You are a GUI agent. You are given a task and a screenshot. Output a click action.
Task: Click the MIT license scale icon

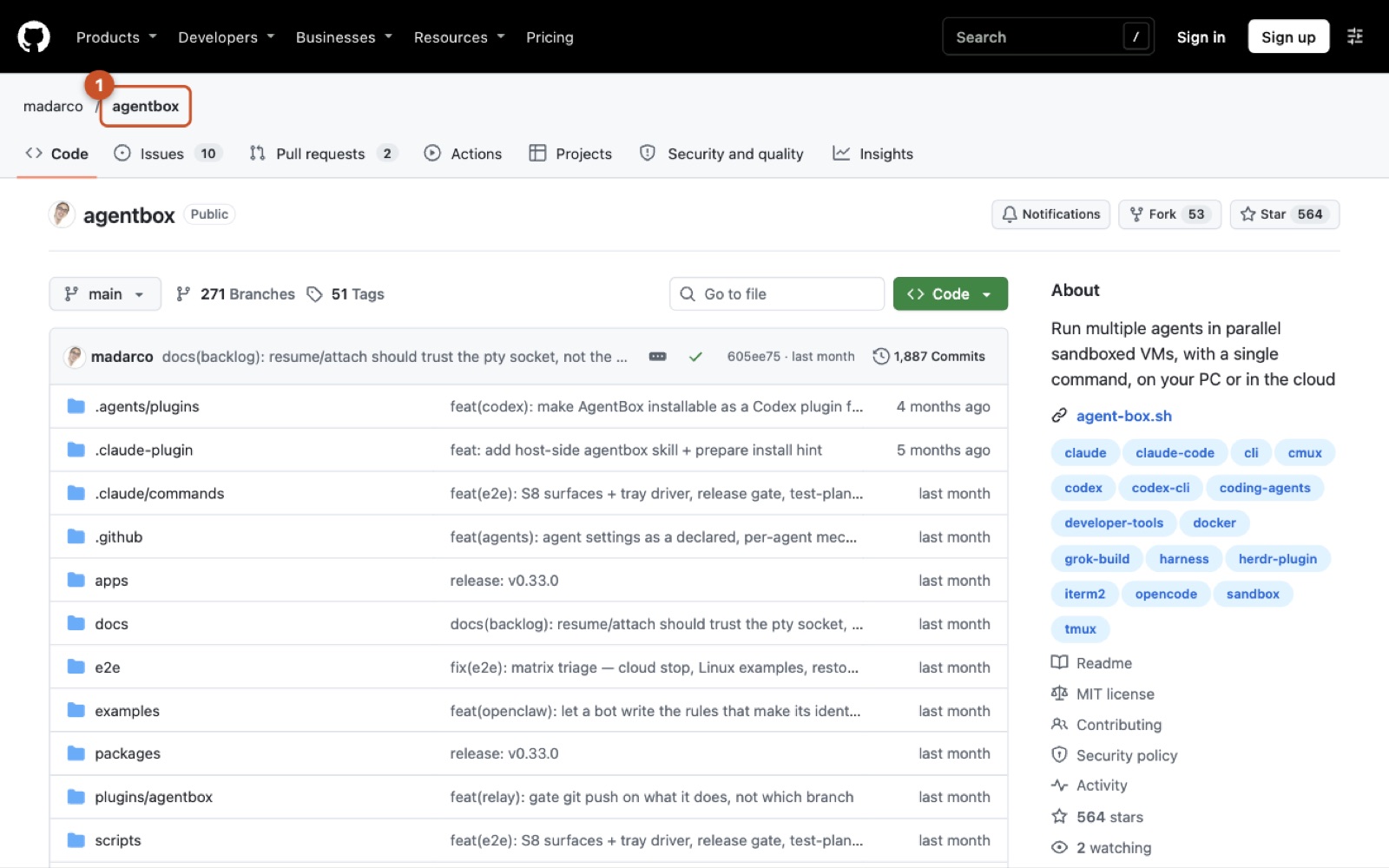click(1059, 694)
